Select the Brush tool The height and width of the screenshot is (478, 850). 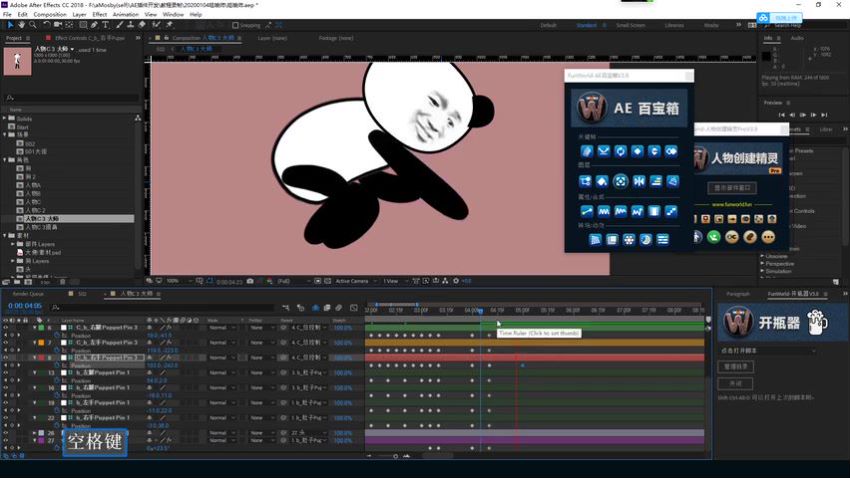119,25
